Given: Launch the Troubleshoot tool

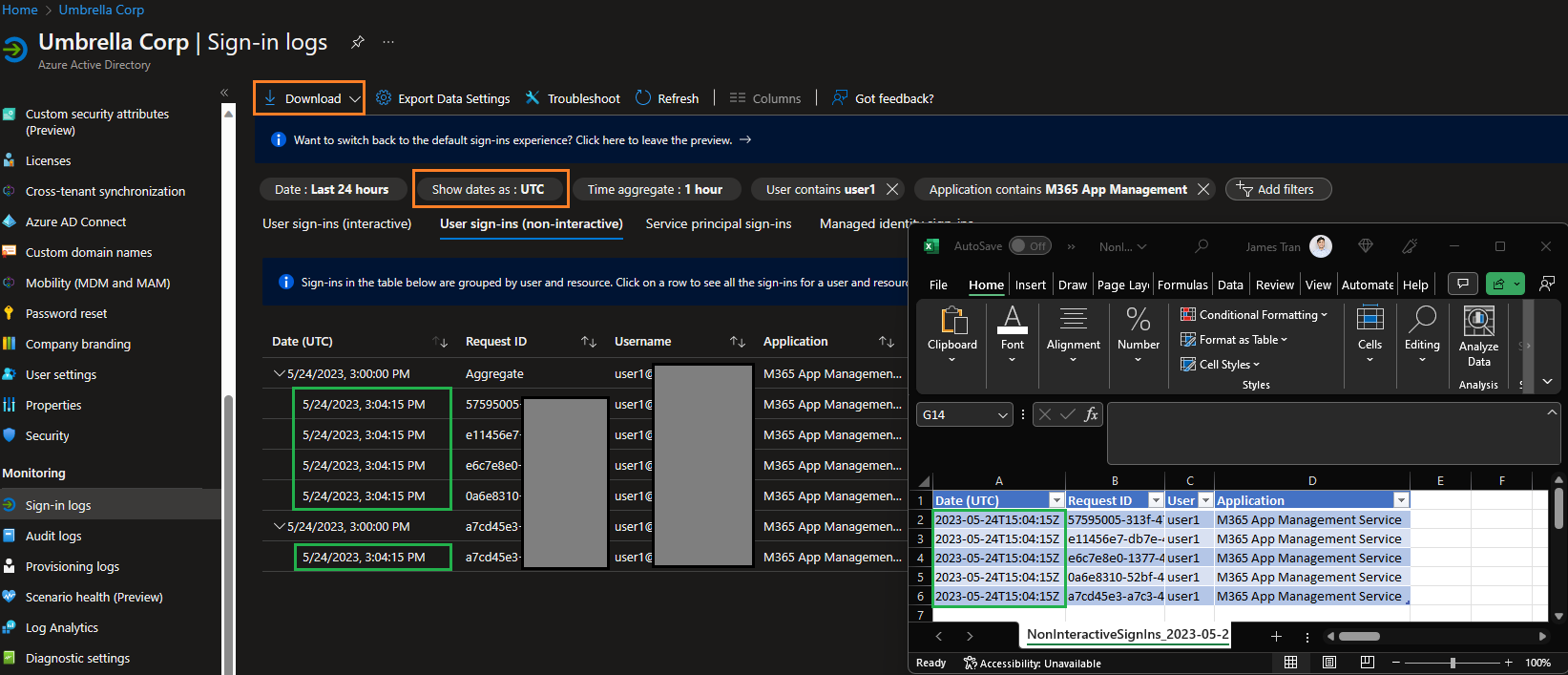Looking at the screenshot, I should point(572,98).
